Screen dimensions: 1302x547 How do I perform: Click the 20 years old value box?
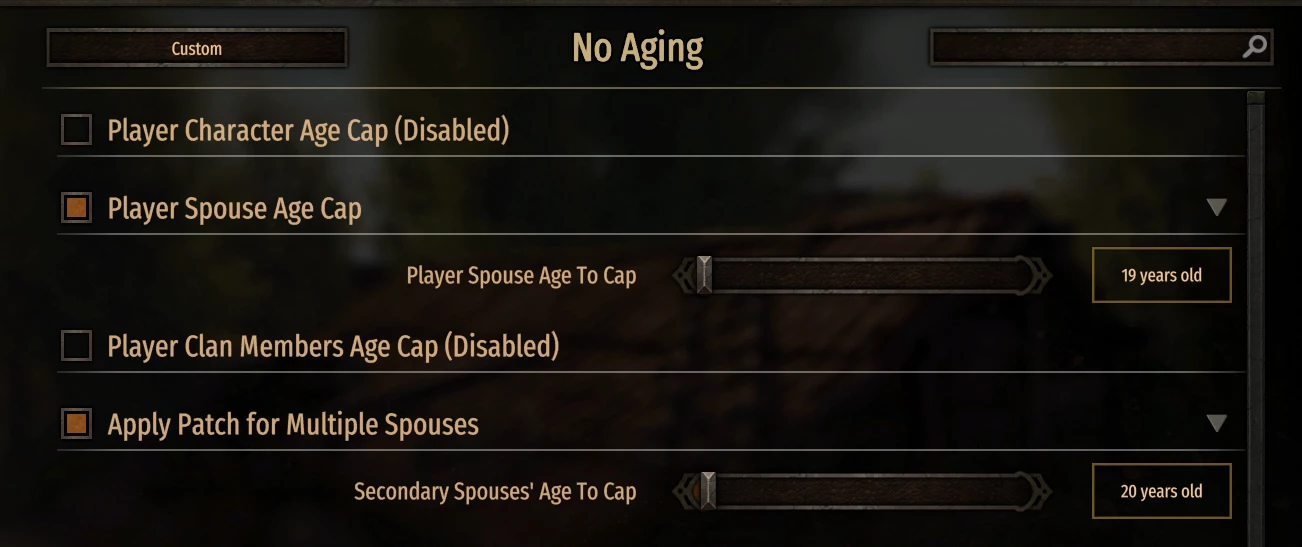pyautogui.click(x=1161, y=492)
